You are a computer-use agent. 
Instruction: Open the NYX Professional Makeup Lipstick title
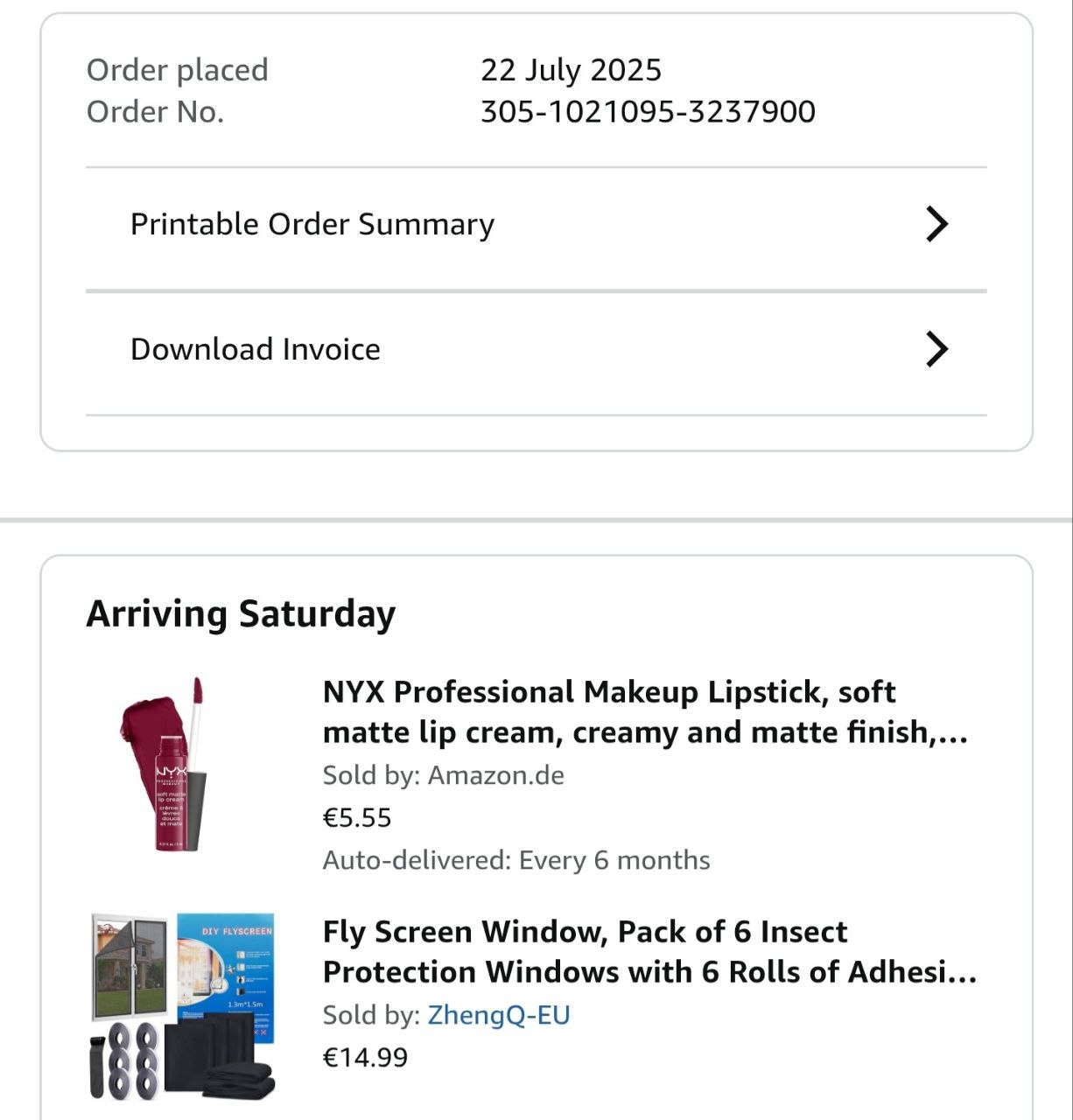644,711
